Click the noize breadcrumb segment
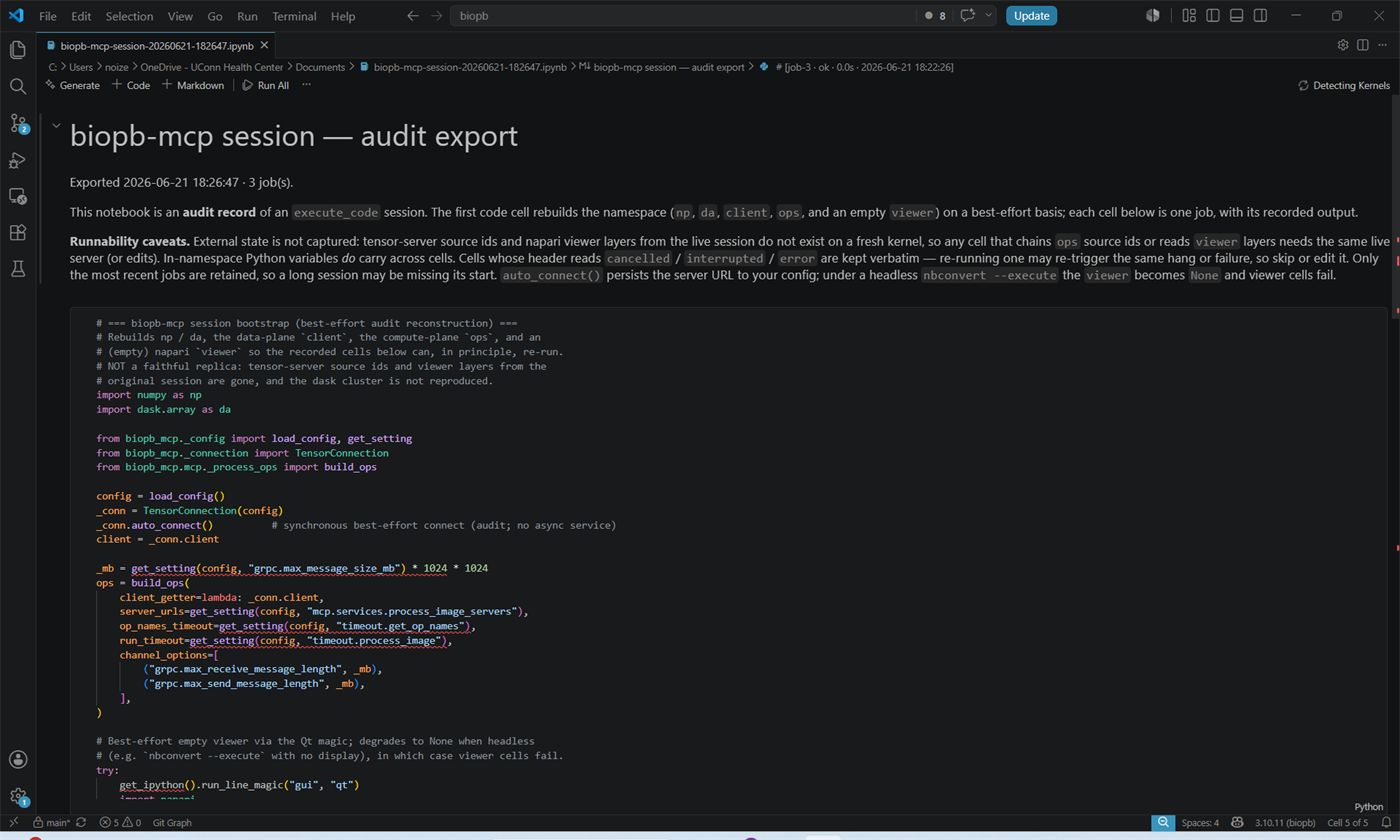This screenshot has width=1400, height=840. click(x=116, y=67)
